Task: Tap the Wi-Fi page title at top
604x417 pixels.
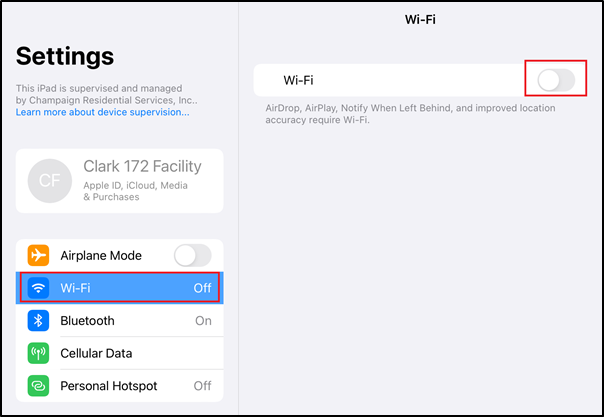Action: pyautogui.click(x=420, y=19)
